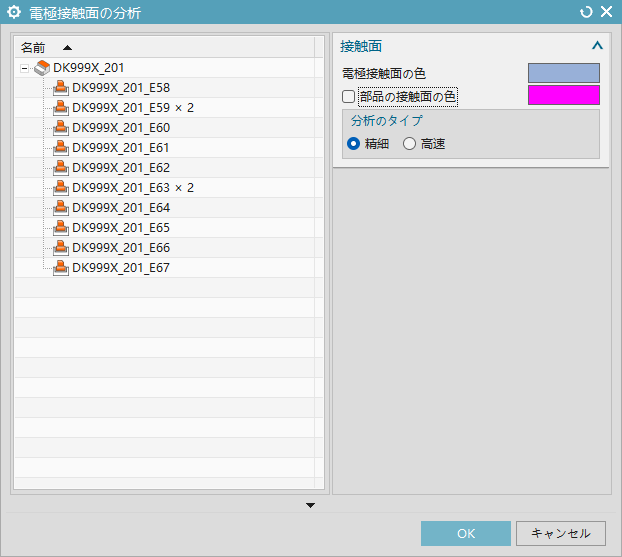Image resolution: width=622 pixels, height=557 pixels.
Task: Click the electrode icon beside DK999X_201_E66
Action: (61, 248)
